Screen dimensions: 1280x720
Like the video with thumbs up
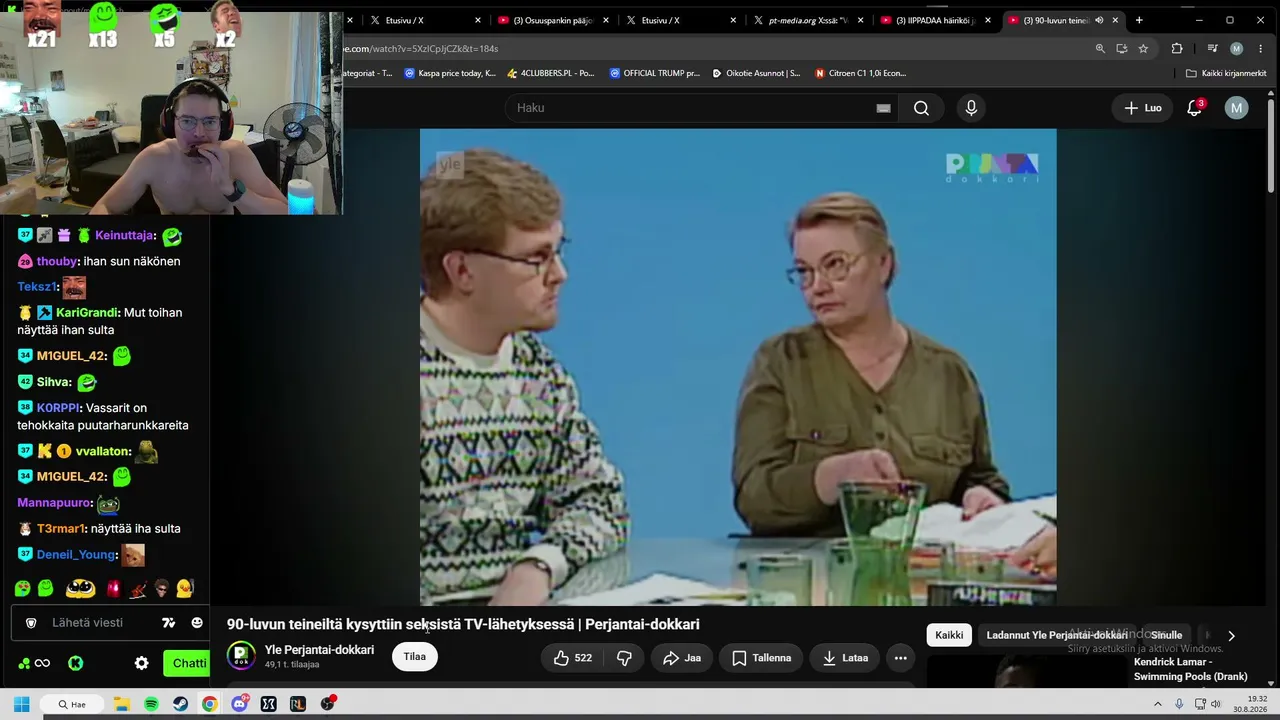(x=572, y=658)
